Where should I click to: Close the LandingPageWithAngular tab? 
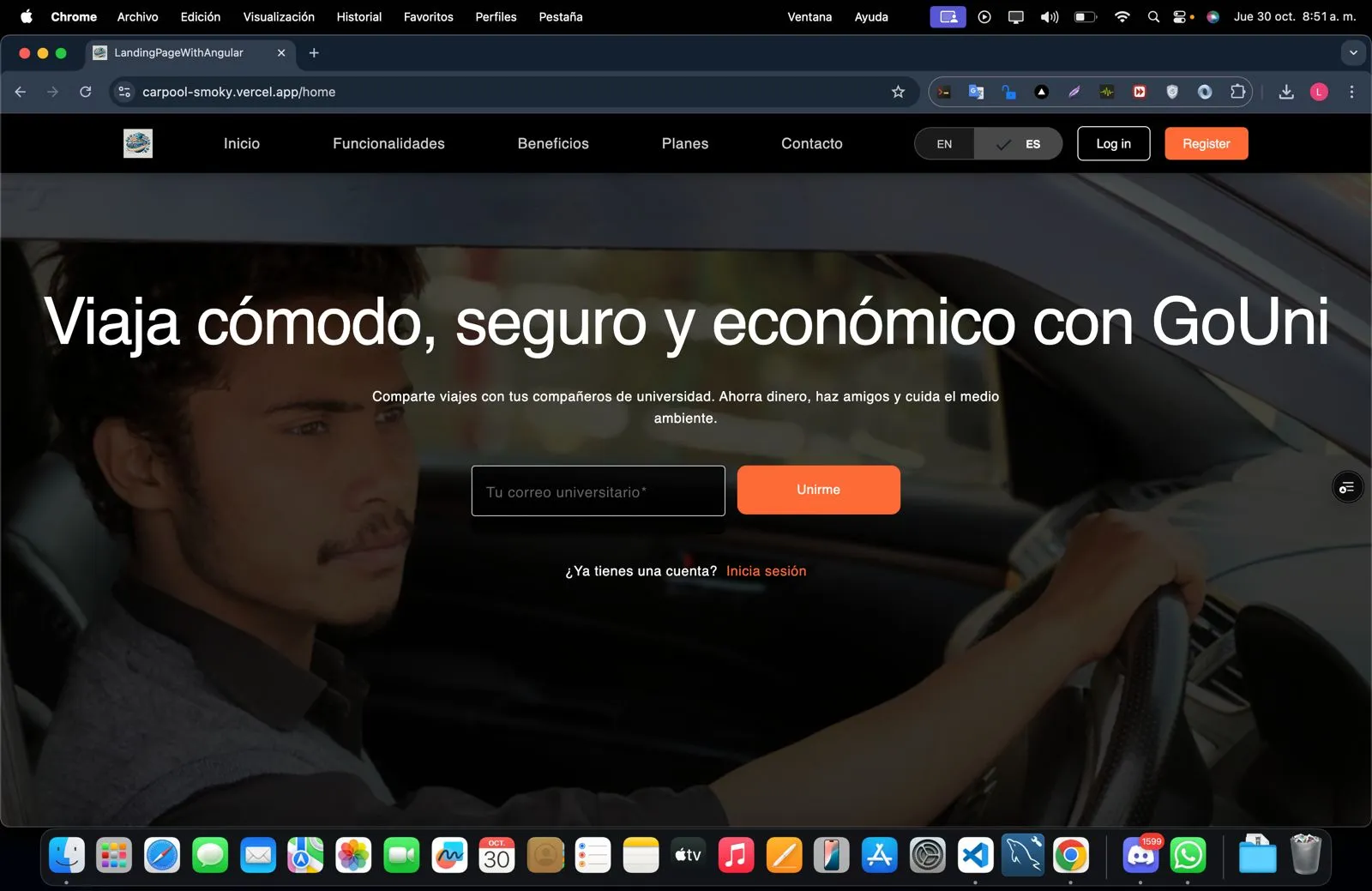281,52
